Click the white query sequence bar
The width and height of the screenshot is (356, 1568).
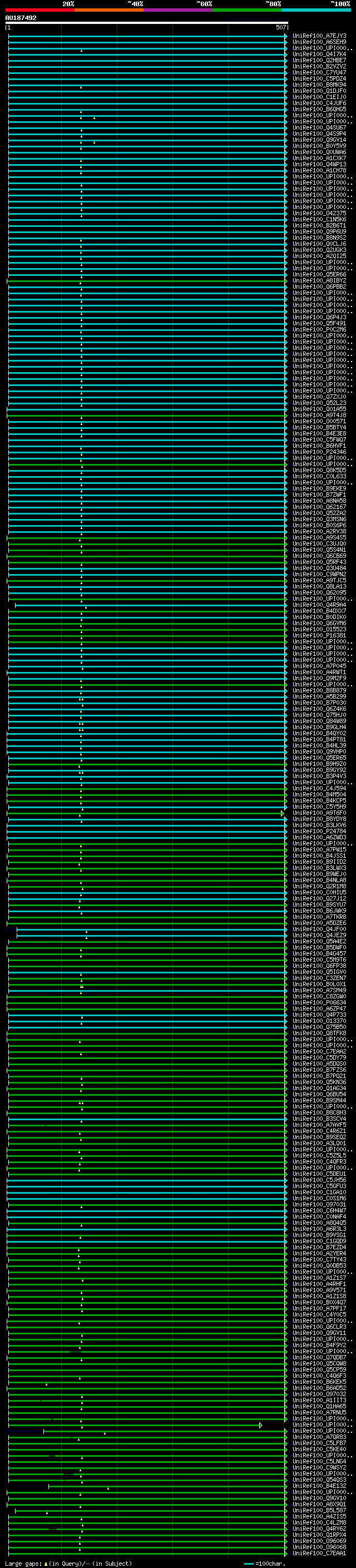point(146,22)
